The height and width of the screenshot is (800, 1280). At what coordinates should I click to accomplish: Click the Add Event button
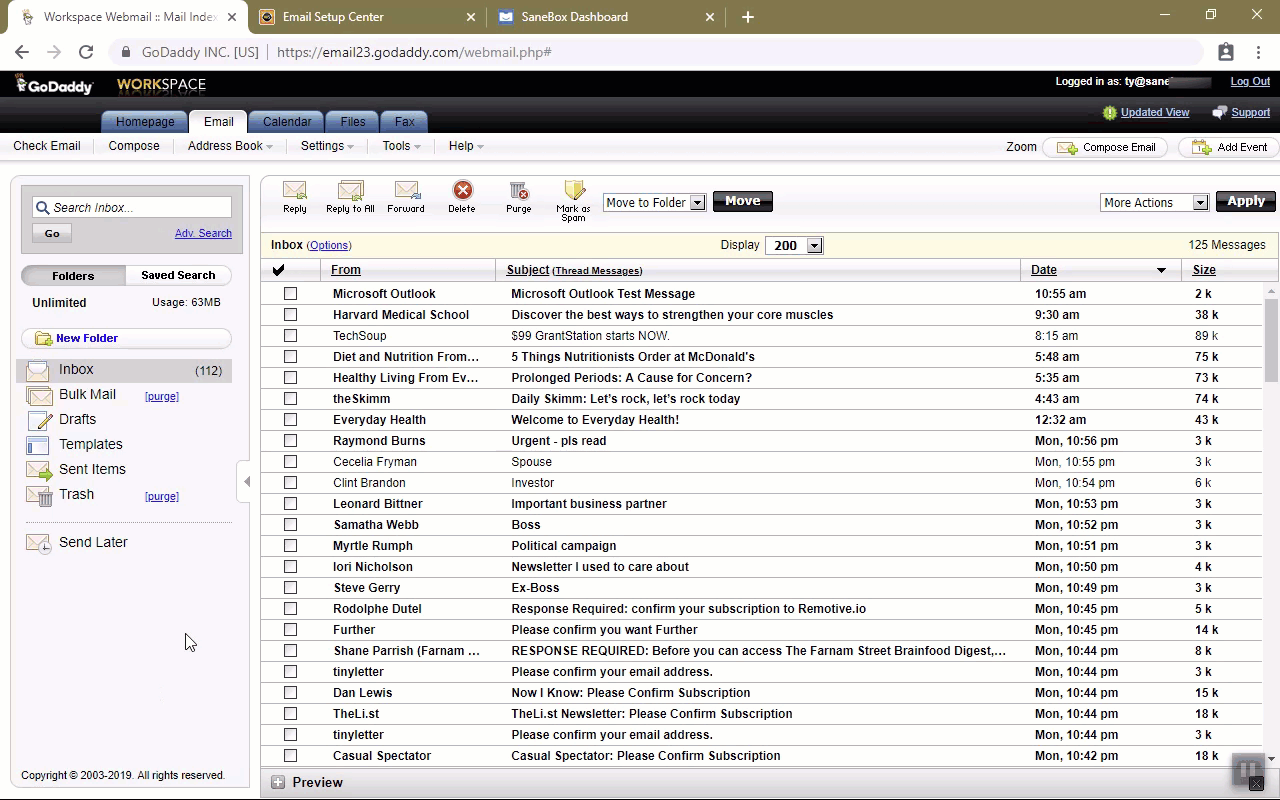pyautogui.click(x=1229, y=147)
